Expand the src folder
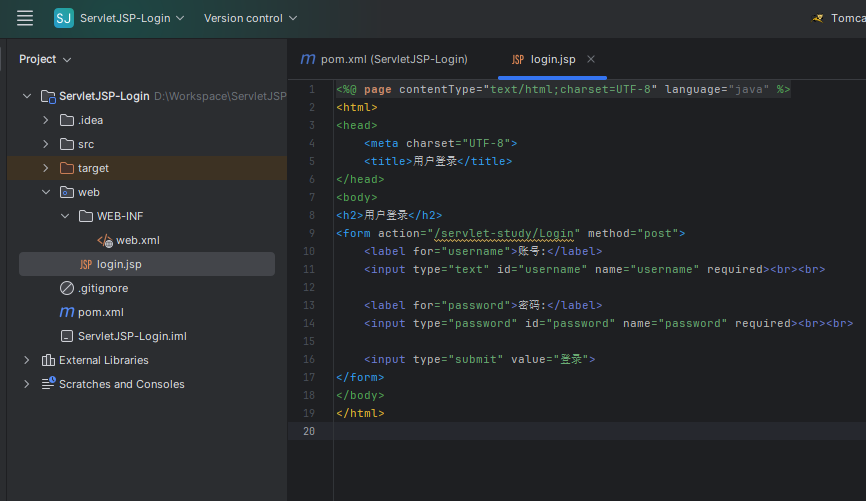 coord(45,144)
